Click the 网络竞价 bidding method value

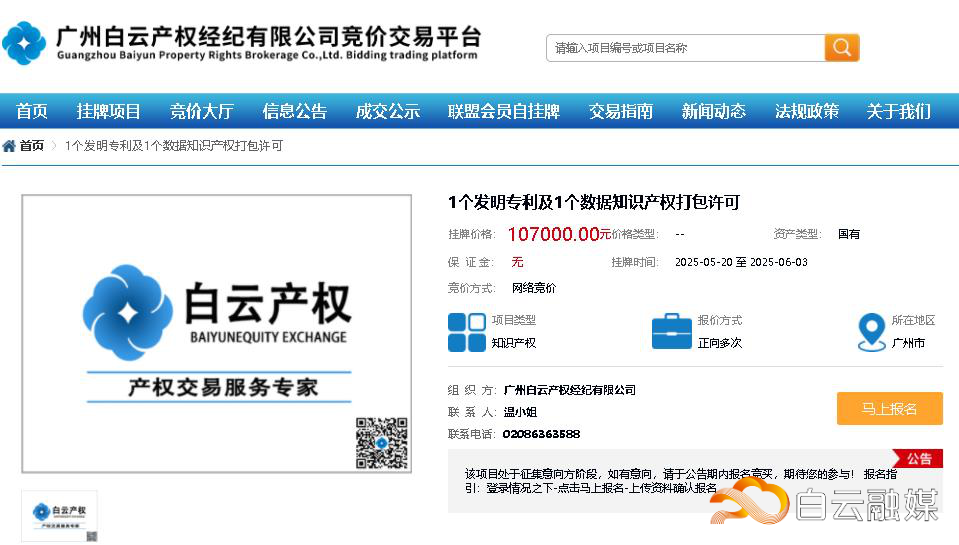point(534,288)
